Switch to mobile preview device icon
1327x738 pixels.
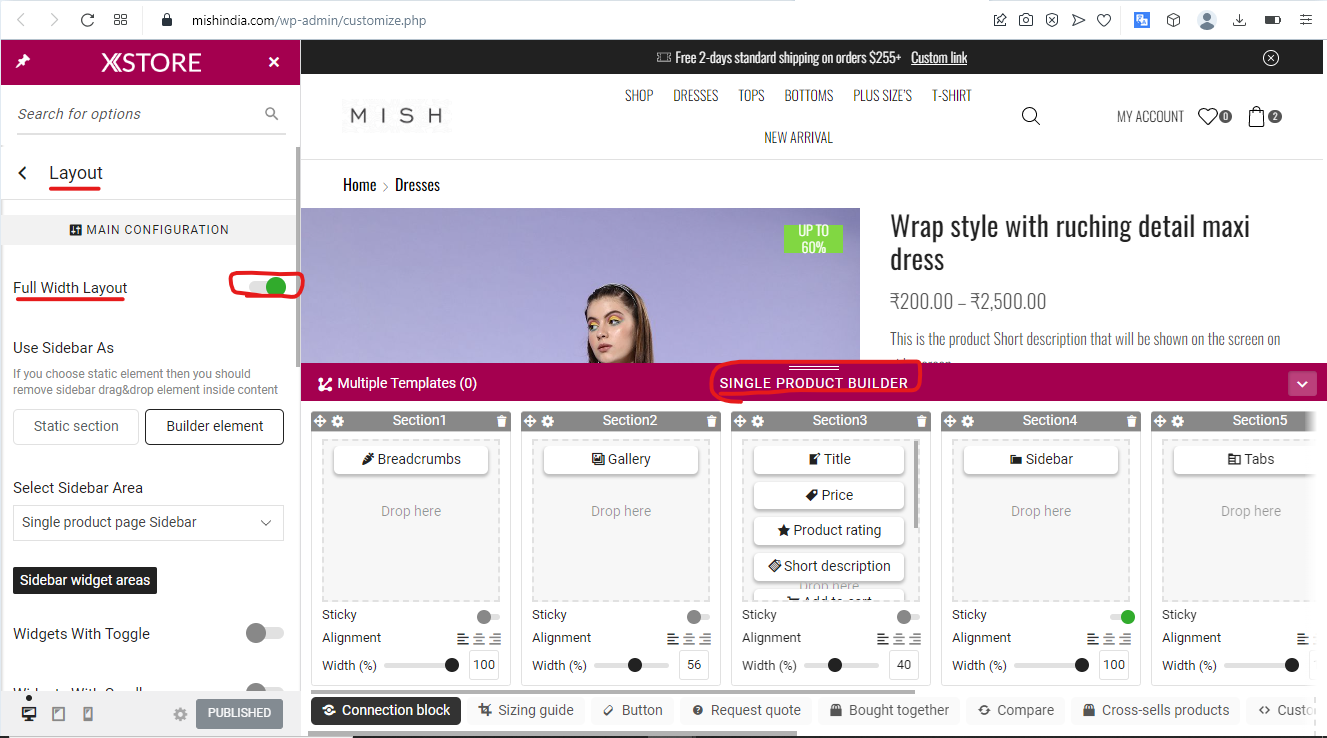click(87, 714)
